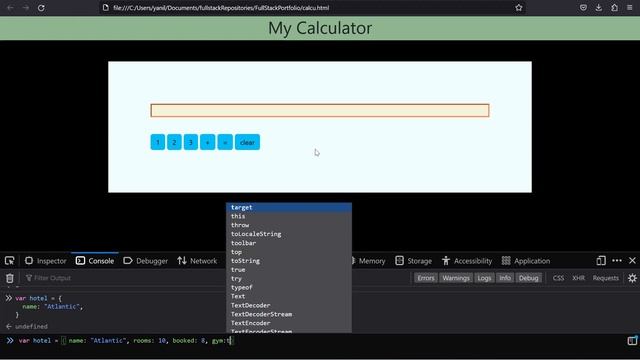Select 'Text' autocomplete suggestion
Screen dimensions: 640x360
(289, 296)
